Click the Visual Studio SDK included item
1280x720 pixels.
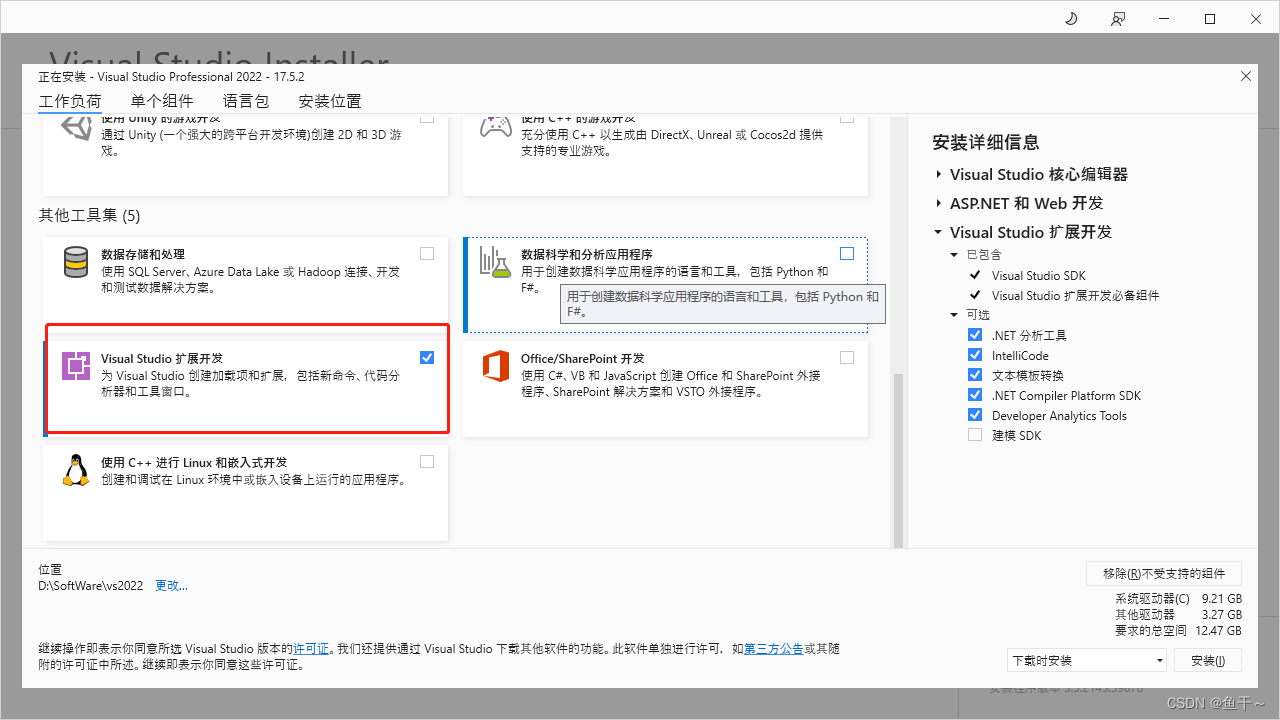click(1038, 275)
